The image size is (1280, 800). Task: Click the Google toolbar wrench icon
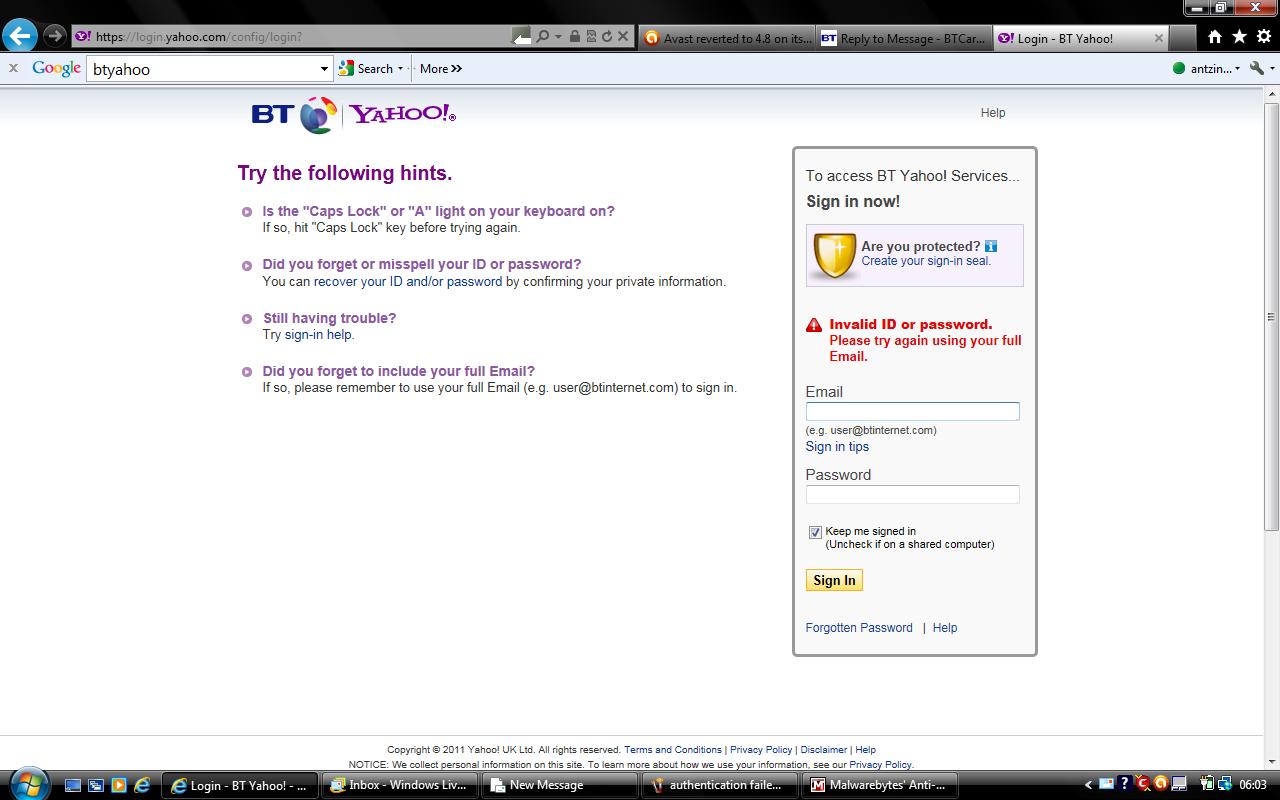coord(1257,69)
